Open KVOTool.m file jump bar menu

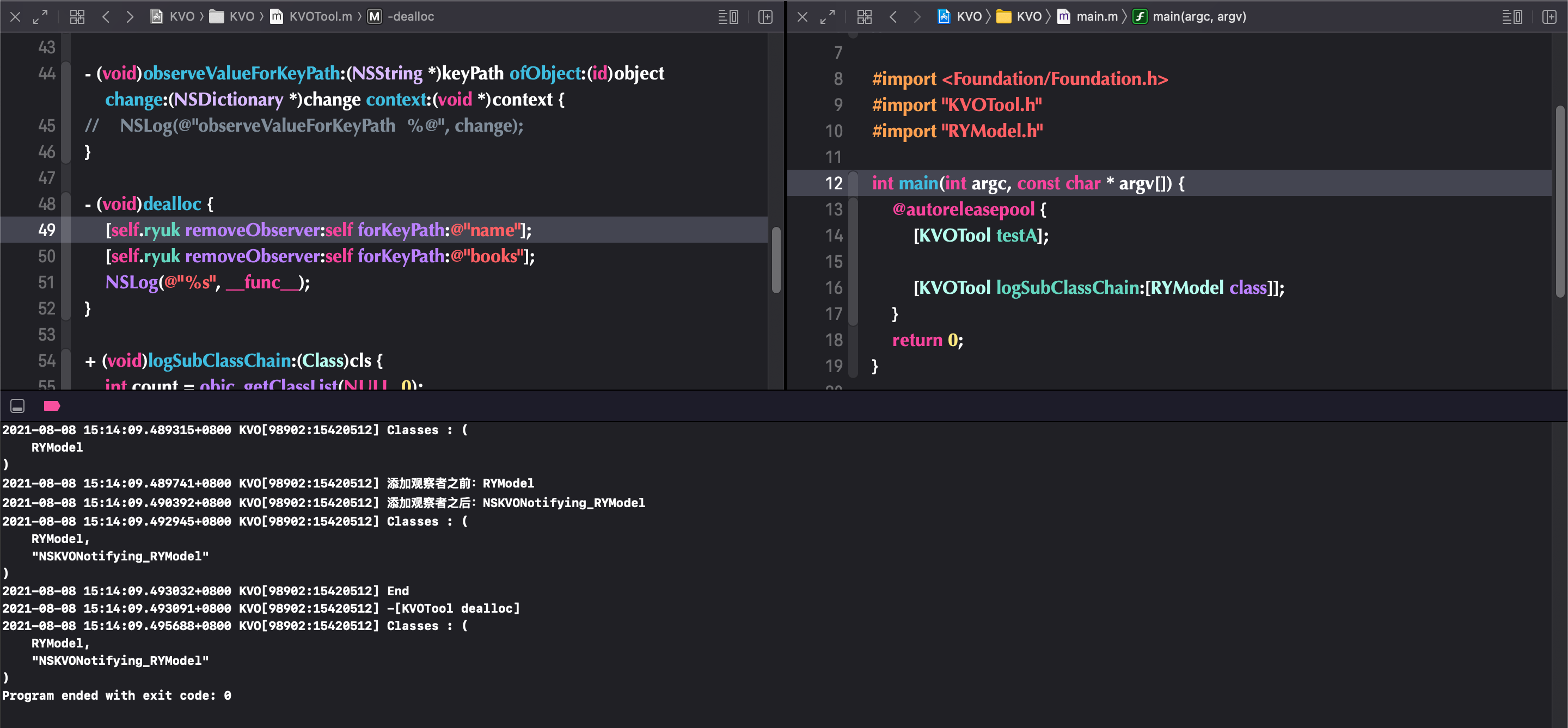tap(311, 16)
